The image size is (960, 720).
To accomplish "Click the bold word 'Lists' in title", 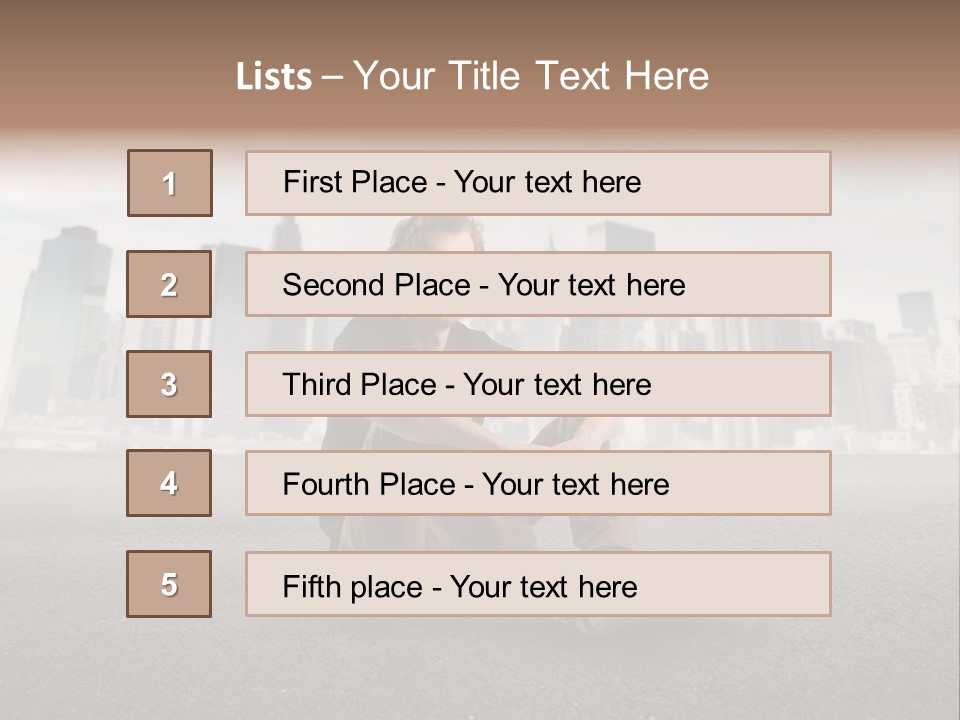I will click(x=274, y=77).
